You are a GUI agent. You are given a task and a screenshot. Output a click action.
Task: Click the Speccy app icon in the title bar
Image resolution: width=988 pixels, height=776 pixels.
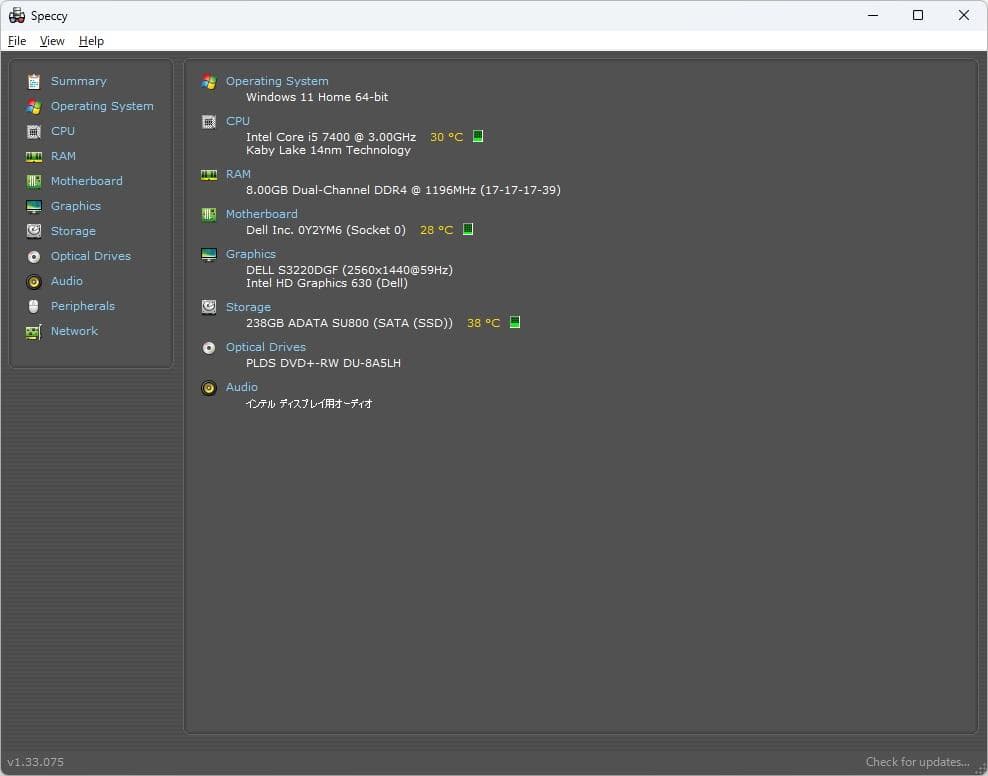click(x=16, y=15)
